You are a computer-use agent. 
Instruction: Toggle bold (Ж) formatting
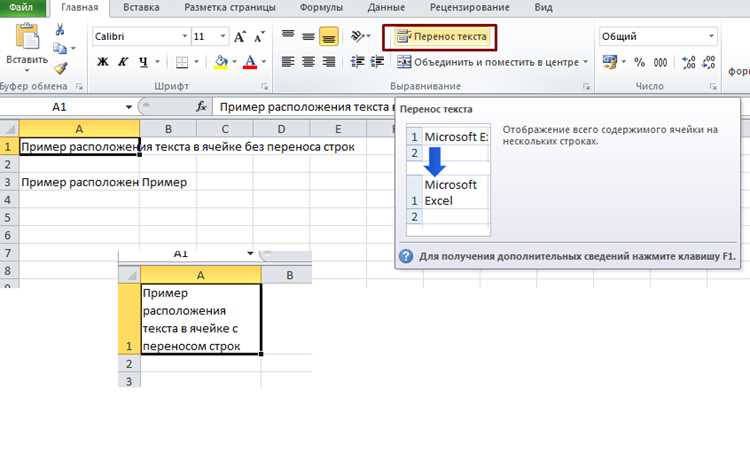103,62
